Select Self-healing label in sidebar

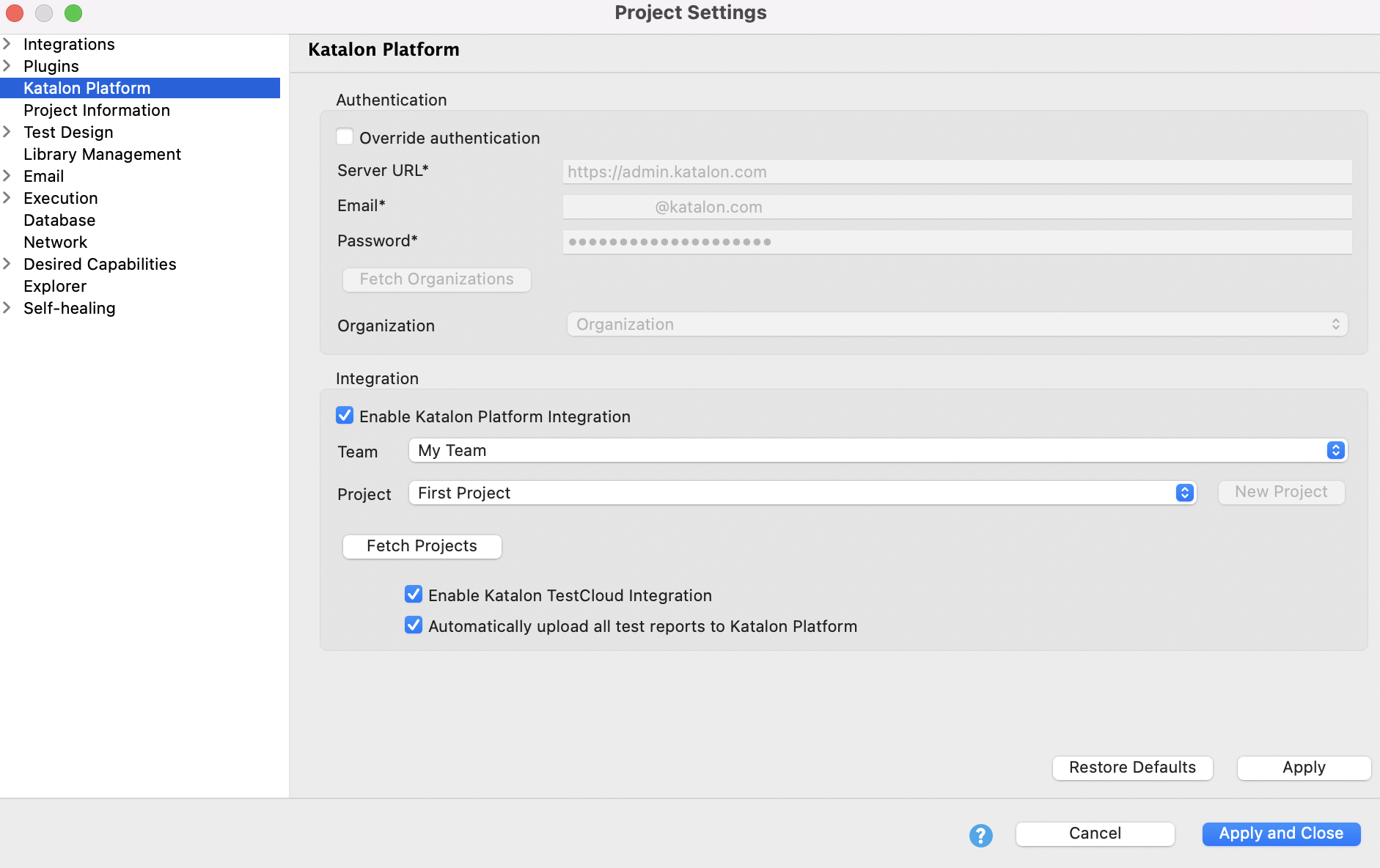(70, 308)
